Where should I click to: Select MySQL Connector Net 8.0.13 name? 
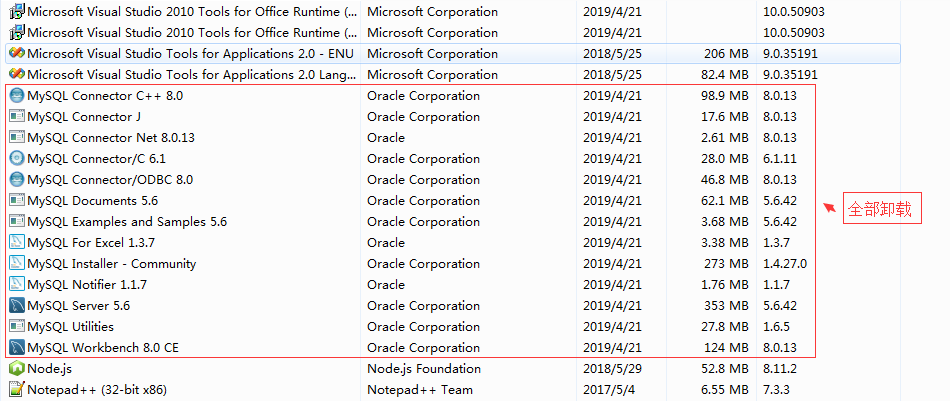point(111,138)
